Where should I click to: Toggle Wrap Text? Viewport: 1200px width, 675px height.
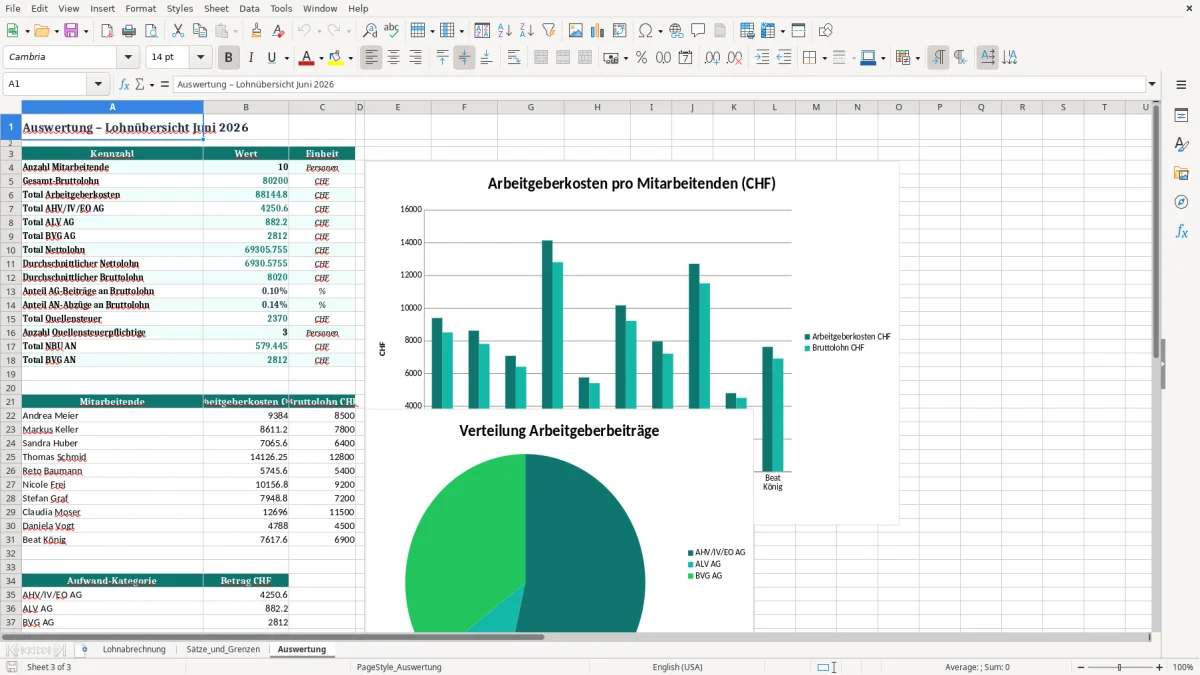pyautogui.click(x=513, y=58)
